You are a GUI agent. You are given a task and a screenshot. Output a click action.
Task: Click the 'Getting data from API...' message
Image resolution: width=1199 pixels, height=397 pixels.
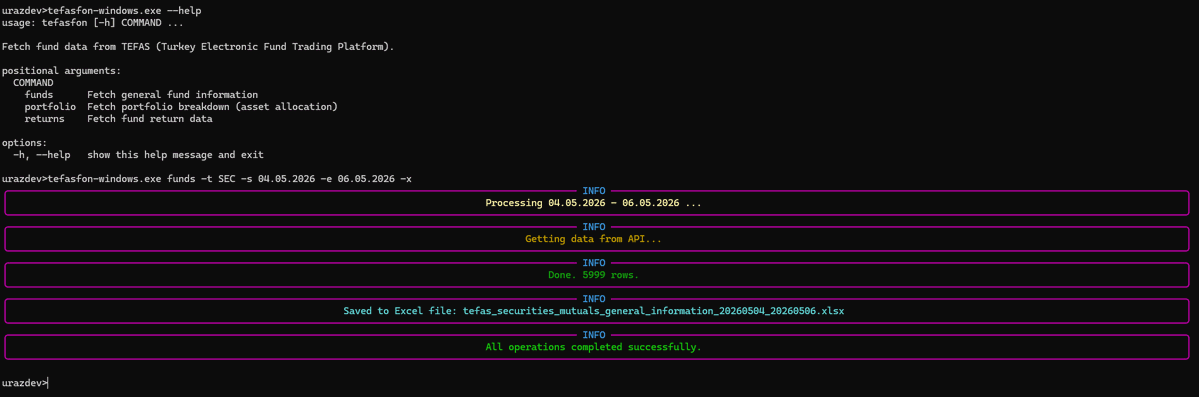593,239
